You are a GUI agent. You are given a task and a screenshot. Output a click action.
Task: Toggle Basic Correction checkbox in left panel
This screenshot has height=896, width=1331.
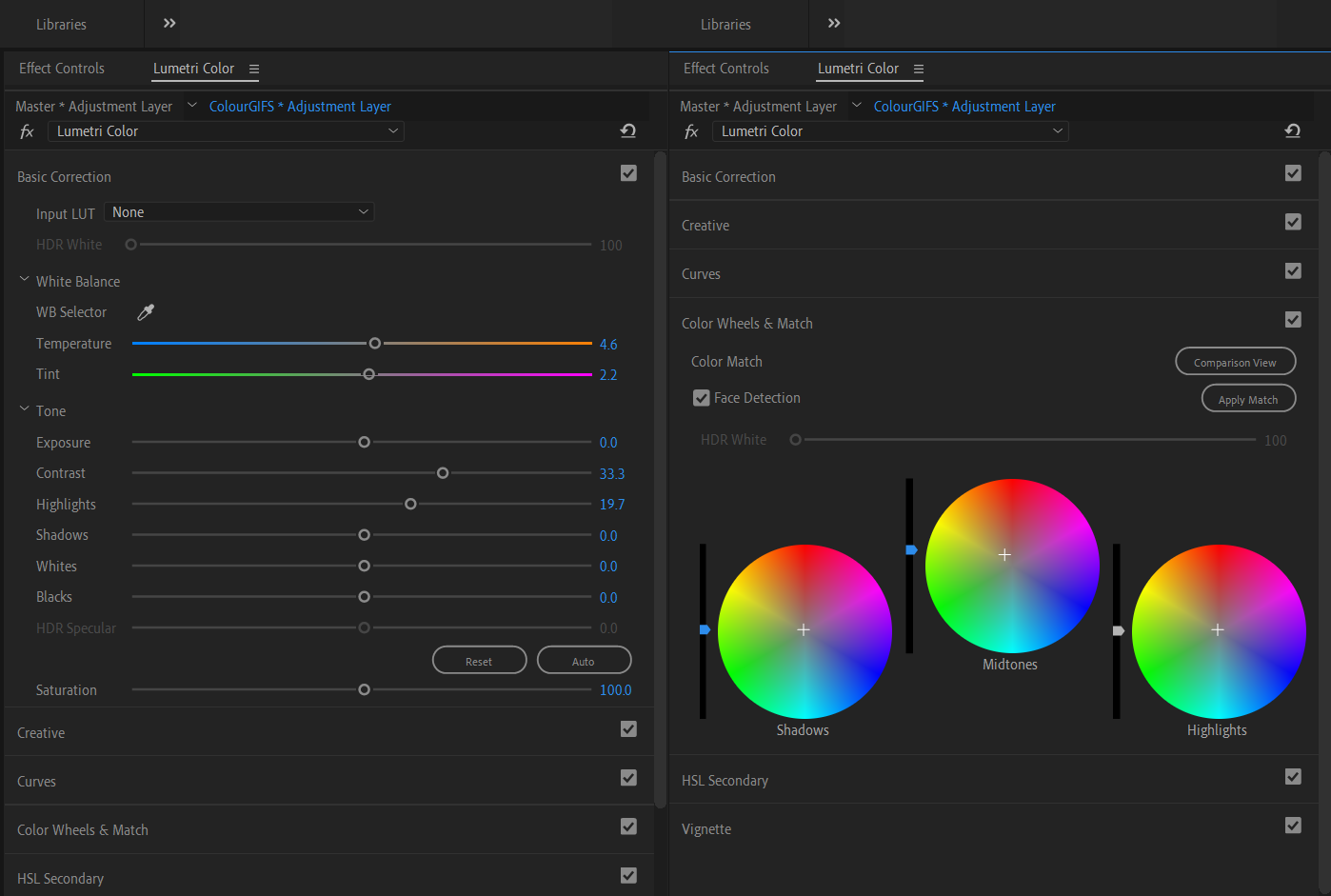click(628, 173)
